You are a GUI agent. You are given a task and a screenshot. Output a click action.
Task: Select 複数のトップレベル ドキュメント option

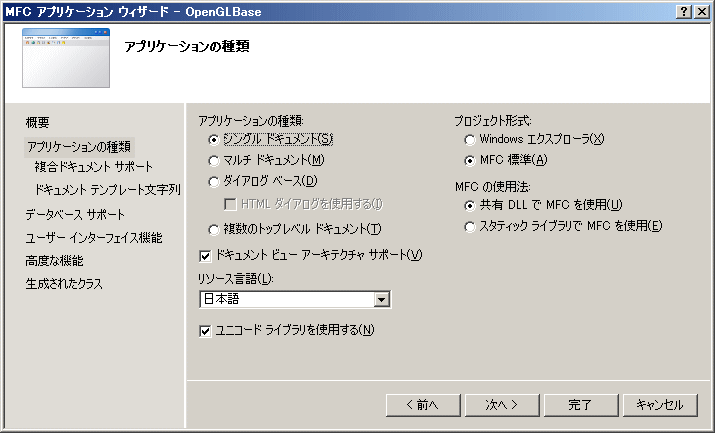(213, 229)
